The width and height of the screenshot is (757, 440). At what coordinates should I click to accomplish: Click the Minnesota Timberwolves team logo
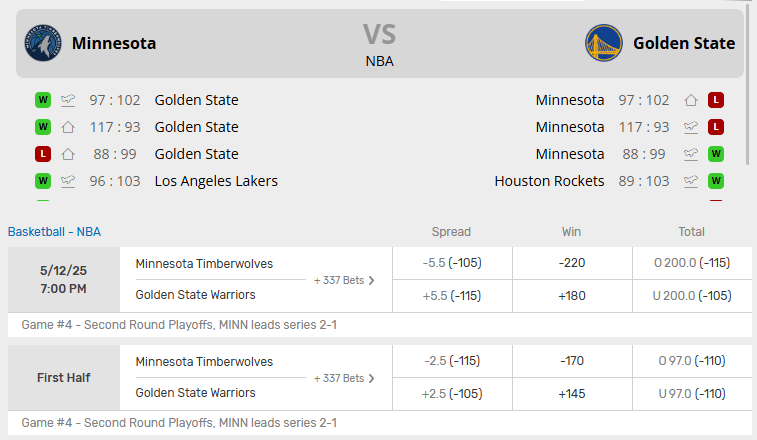(x=43, y=43)
